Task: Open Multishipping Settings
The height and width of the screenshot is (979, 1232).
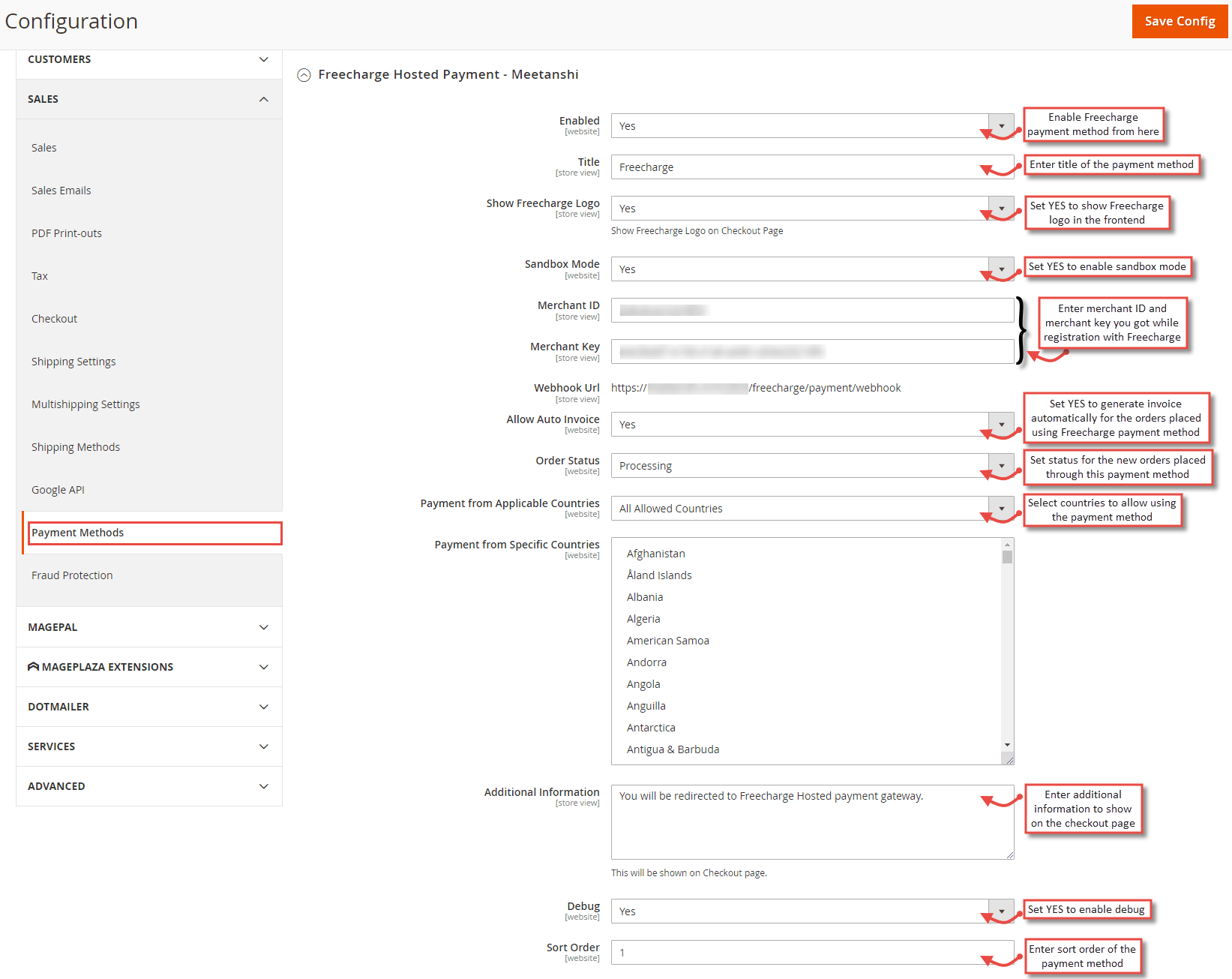Action: tap(85, 404)
